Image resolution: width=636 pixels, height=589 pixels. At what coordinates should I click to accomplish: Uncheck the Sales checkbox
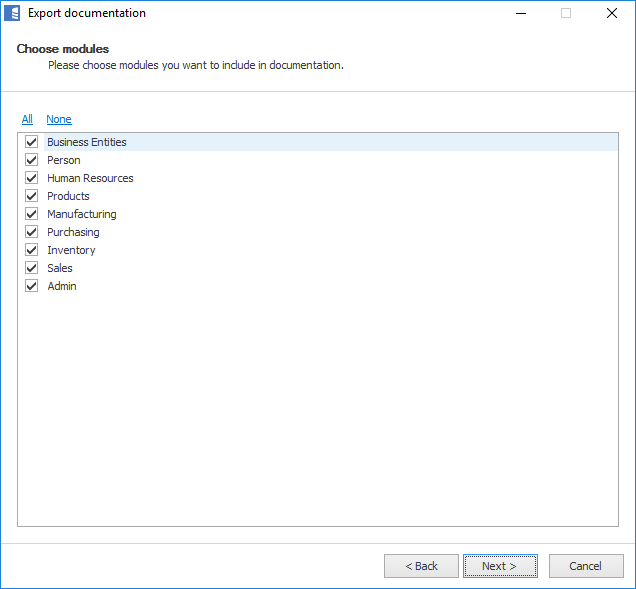pyautogui.click(x=32, y=268)
